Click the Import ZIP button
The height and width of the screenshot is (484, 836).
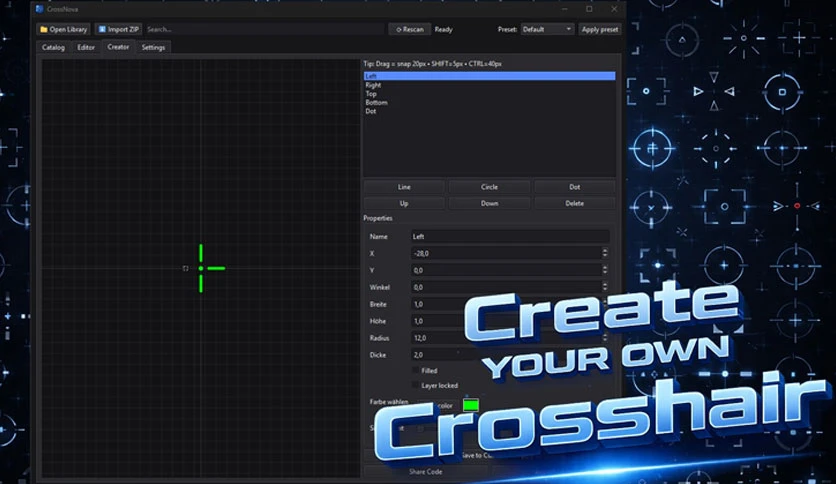(x=118, y=29)
